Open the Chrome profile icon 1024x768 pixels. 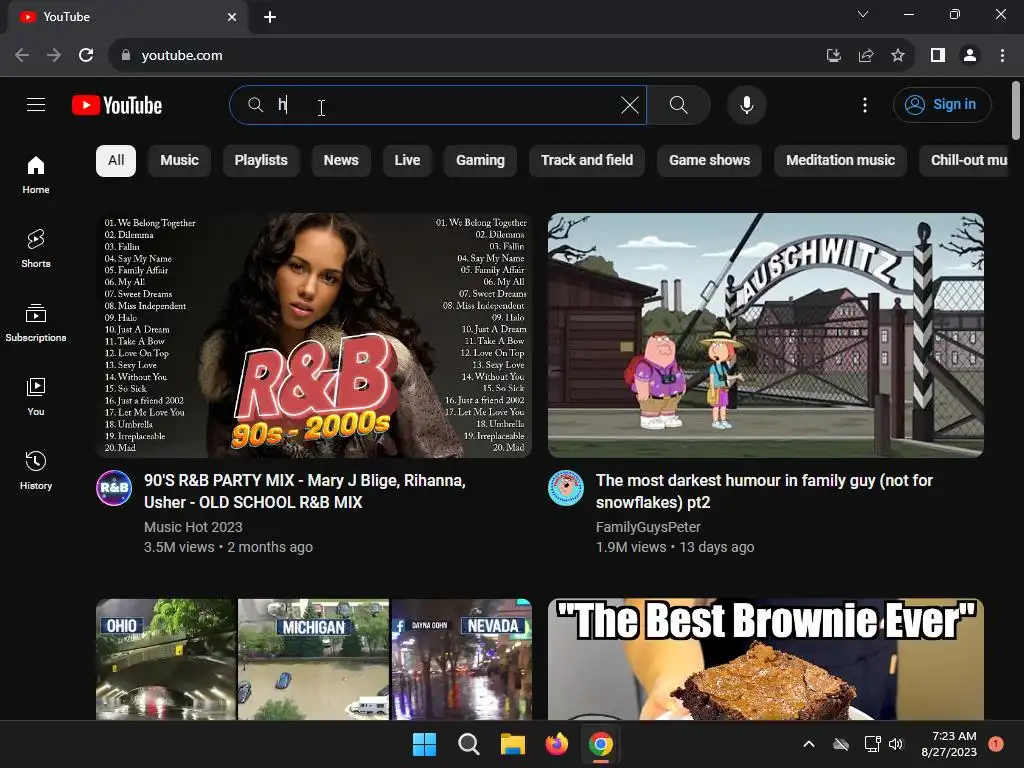pyautogui.click(x=970, y=56)
